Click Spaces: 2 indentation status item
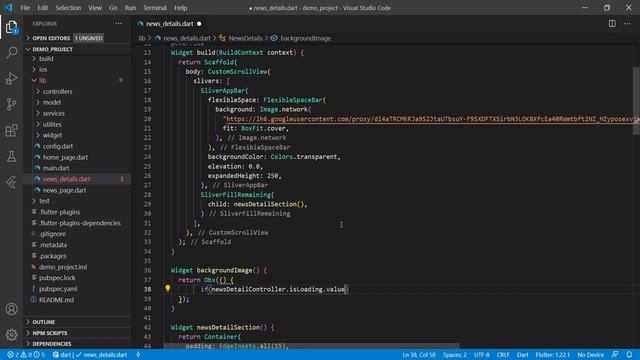Image resolution: width=640 pixels, height=360 pixels. pos(454,355)
